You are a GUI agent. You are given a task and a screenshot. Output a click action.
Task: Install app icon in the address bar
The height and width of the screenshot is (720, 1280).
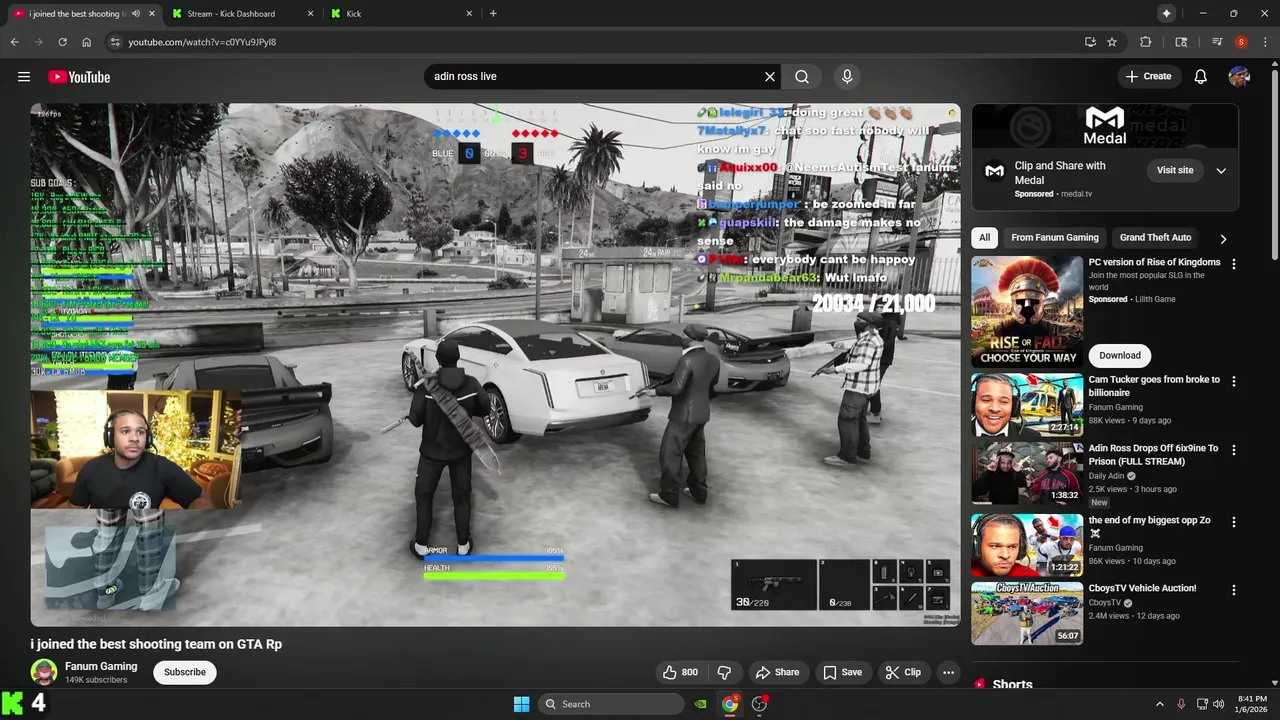(x=1090, y=42)
